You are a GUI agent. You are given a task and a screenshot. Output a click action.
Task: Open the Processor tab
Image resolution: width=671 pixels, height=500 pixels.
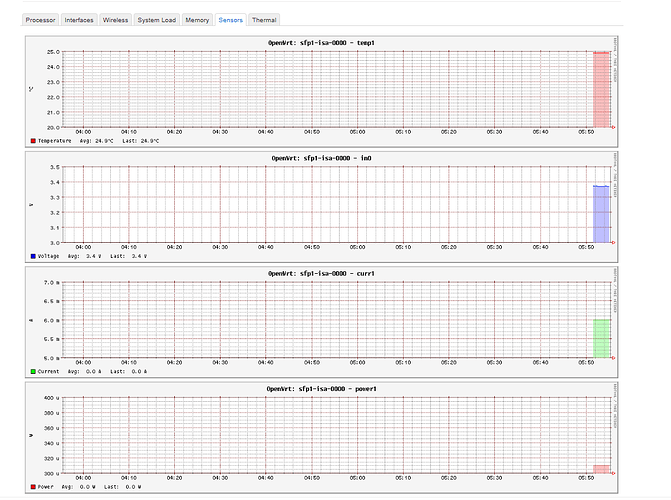pos(41,19)
